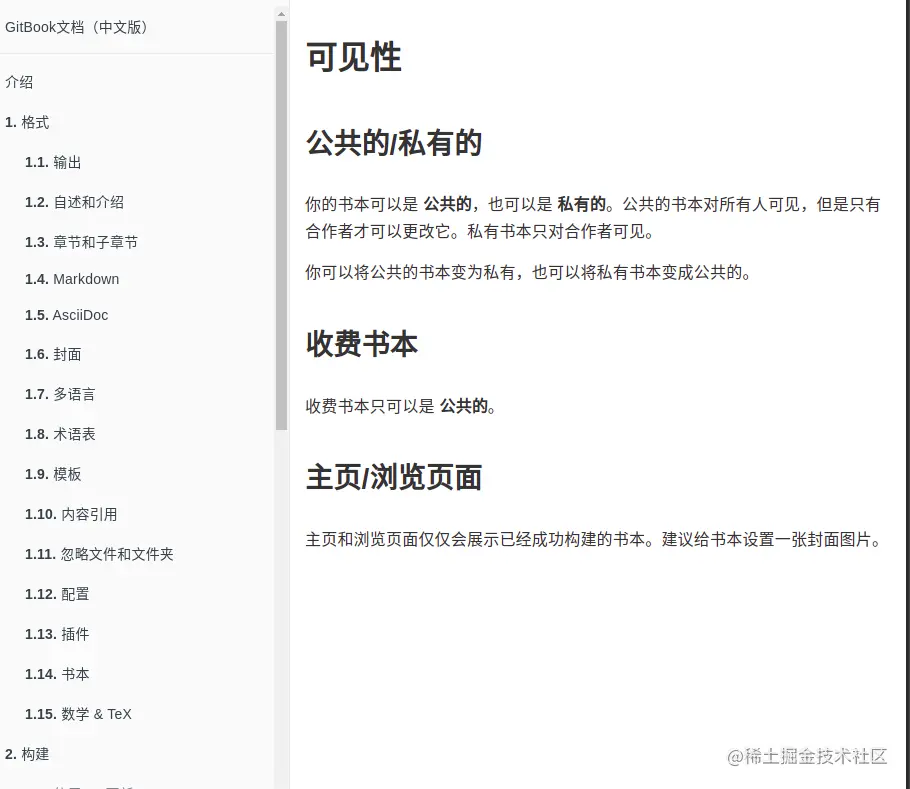Select the 1.7. 多语言 entry

pos(60,394)
